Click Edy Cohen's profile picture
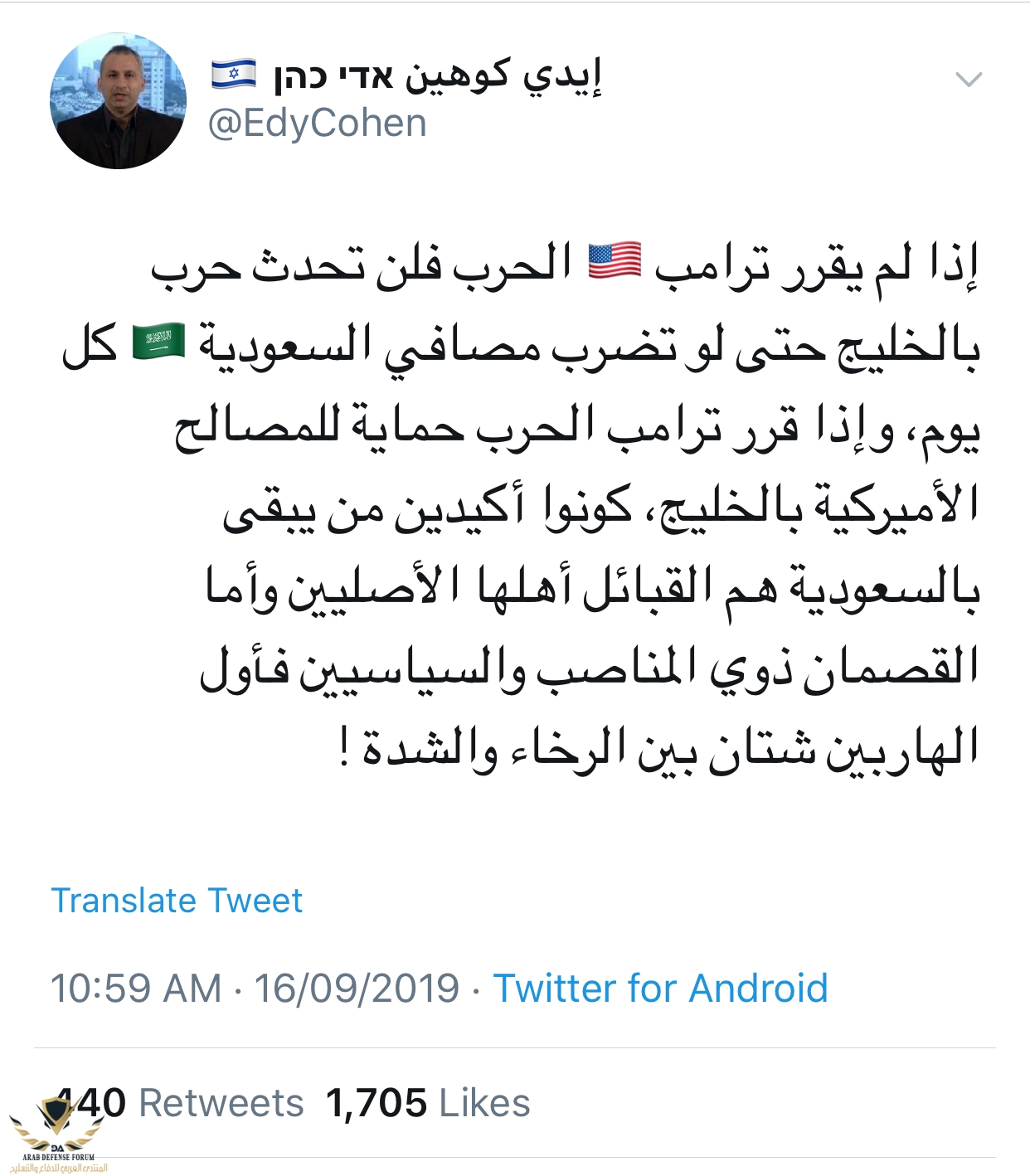1030x1176 pixels. pyautogui.click(x=118, y=101)
